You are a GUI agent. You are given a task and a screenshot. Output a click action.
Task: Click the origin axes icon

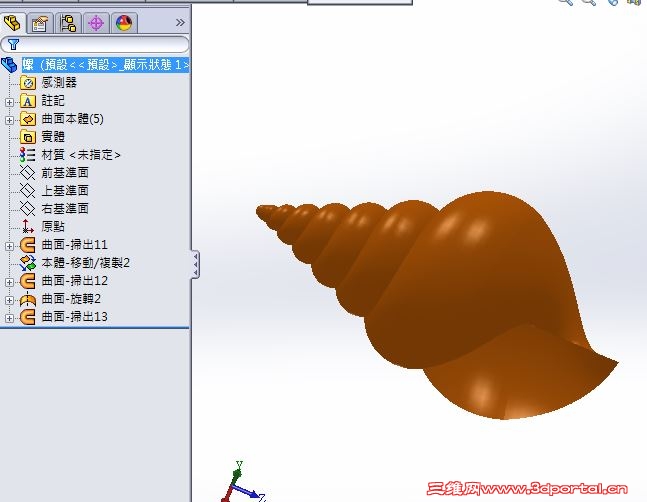coord(28,226)
